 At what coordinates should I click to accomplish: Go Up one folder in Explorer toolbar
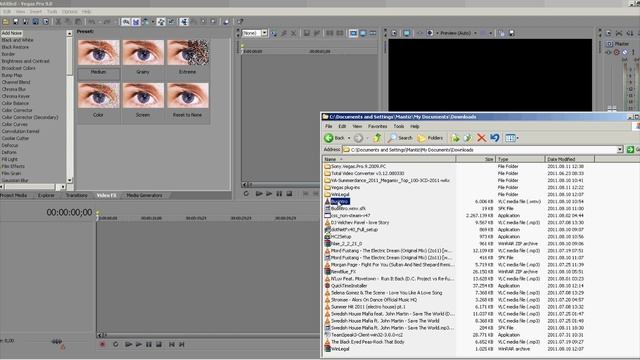point(377,138)
